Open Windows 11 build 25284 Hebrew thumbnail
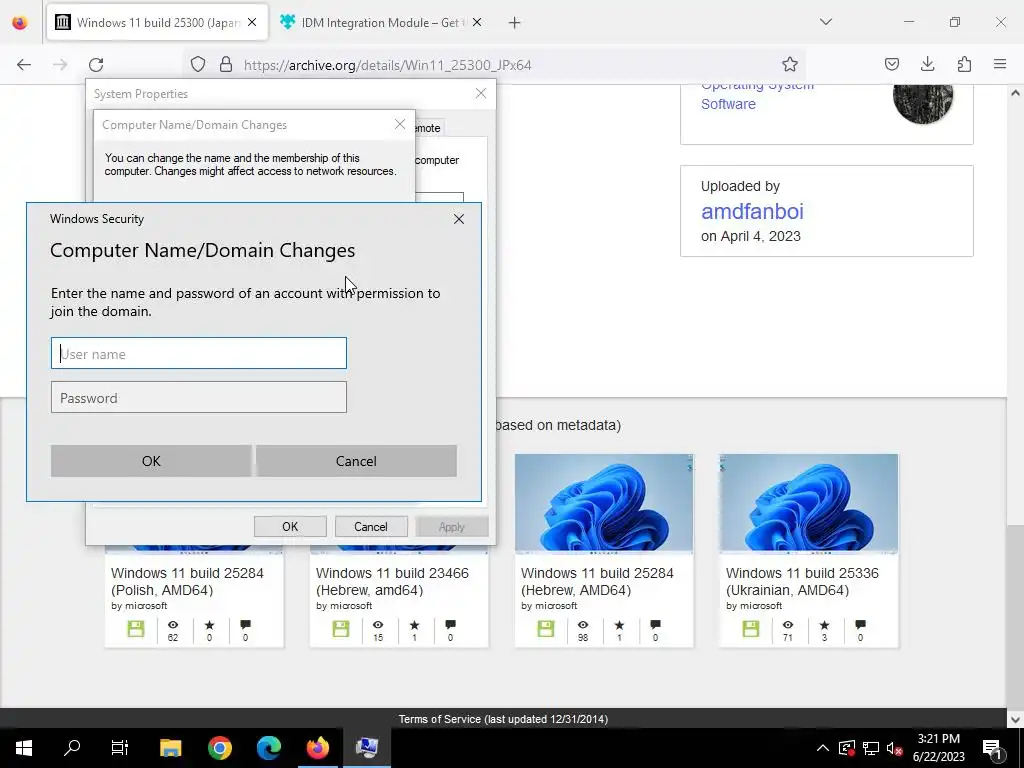This screenshot has width=1024, height=768. point(604,503)
